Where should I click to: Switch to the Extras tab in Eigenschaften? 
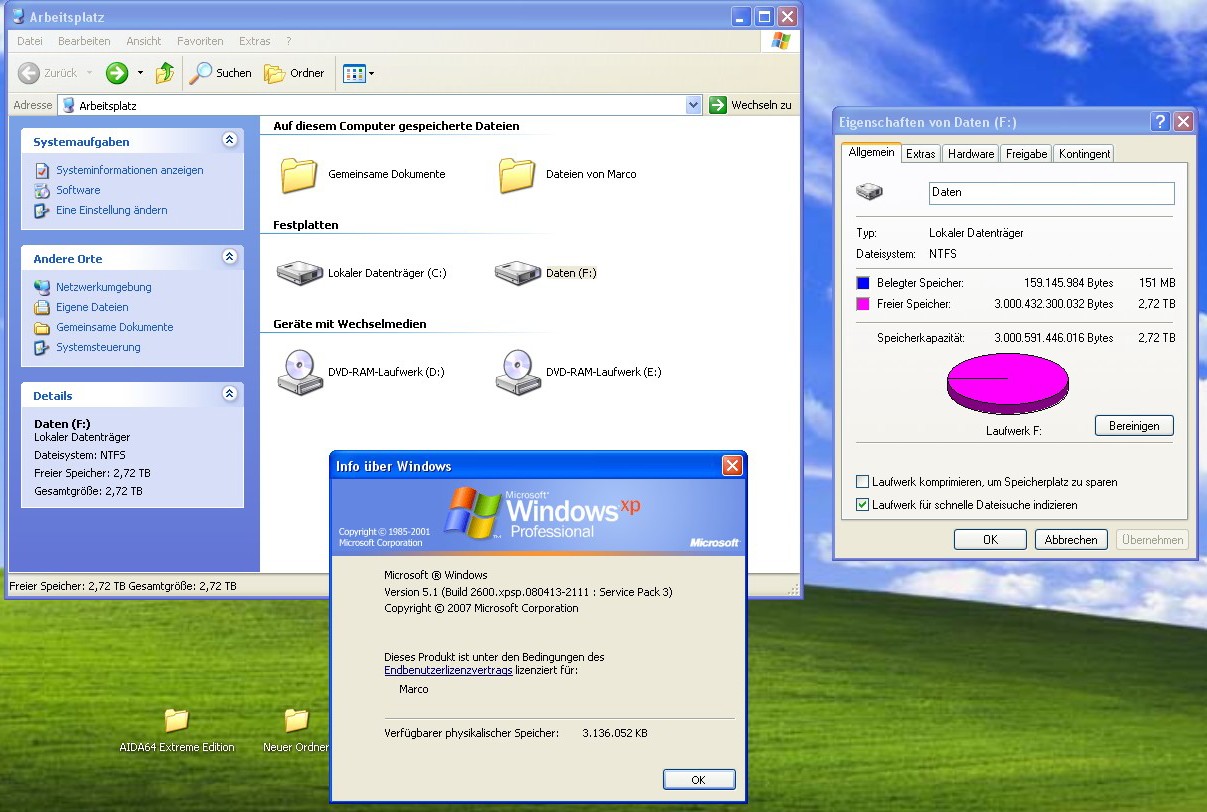point(921,154)
